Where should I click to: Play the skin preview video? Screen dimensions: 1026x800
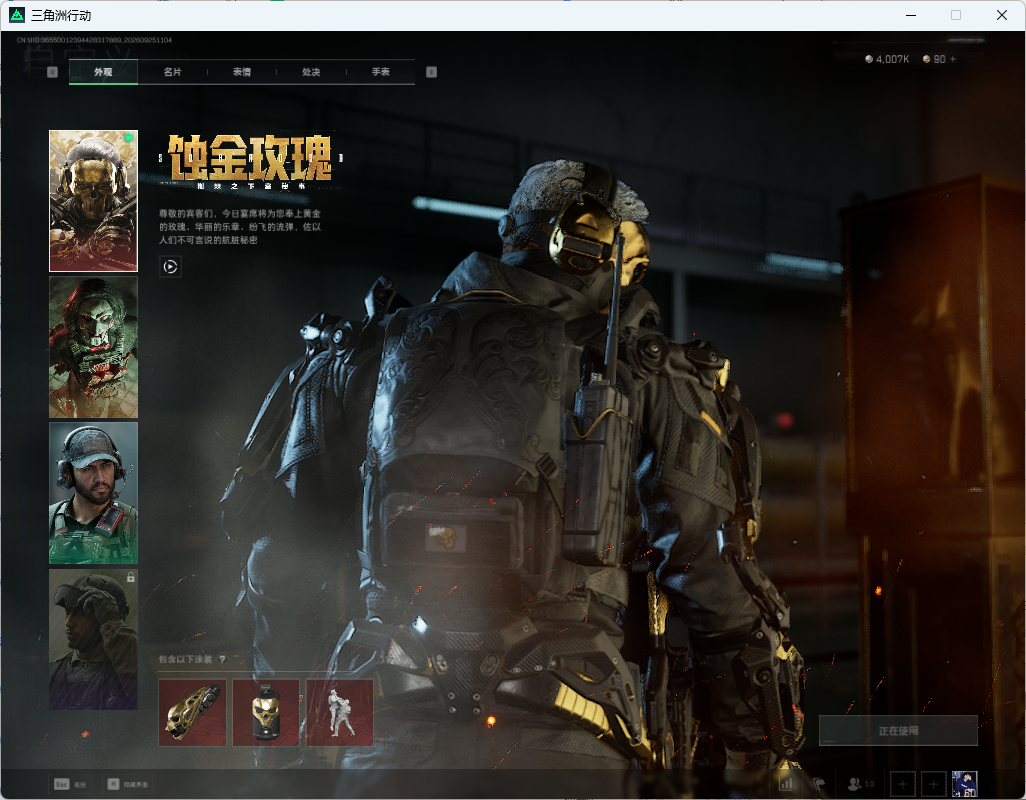[x=170, y=266]
